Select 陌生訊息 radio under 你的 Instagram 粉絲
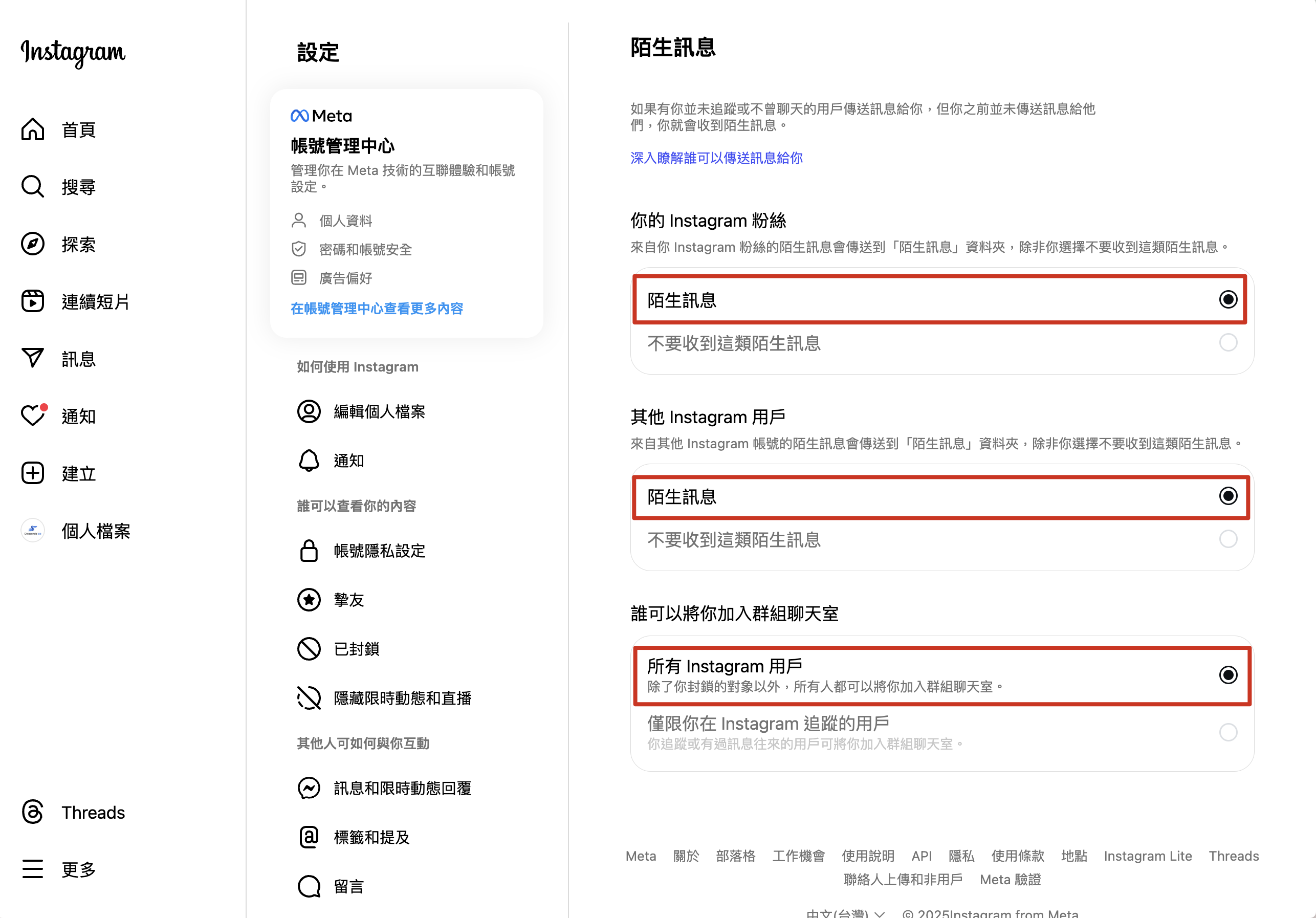The height and width of the screenshot is (918, 1316). 1227,299
